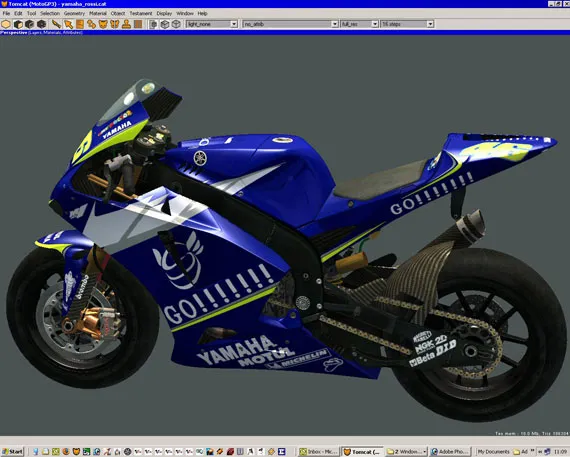Click the orange chain links toolbar icon
This screenshot has width=570, height=457.
click(92, 24)
